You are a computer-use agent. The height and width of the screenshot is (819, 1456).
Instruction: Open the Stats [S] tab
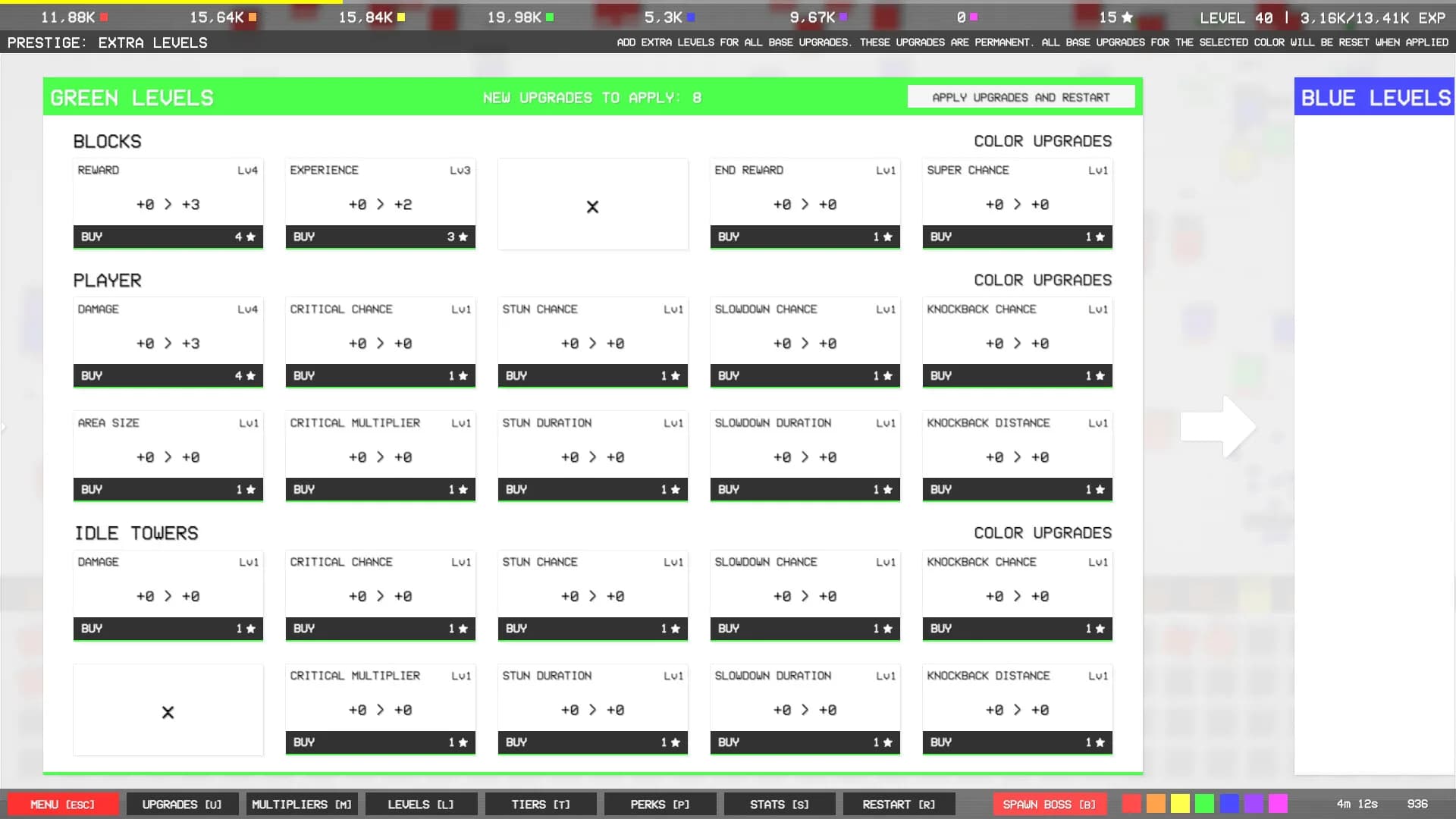pyautogui.click(x=780, y=805)
